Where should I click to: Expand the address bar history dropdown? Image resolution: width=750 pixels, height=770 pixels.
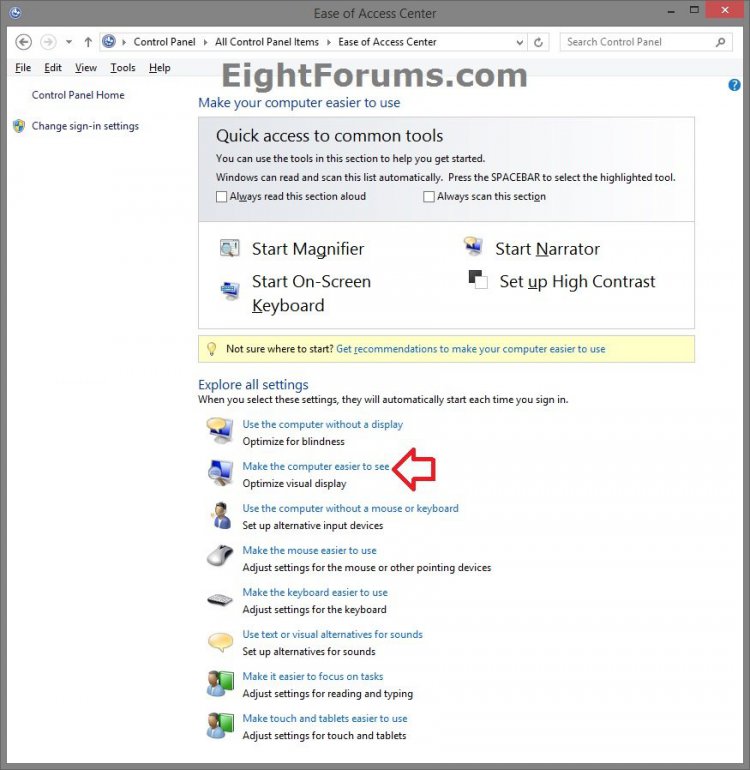tap(520, 42)
